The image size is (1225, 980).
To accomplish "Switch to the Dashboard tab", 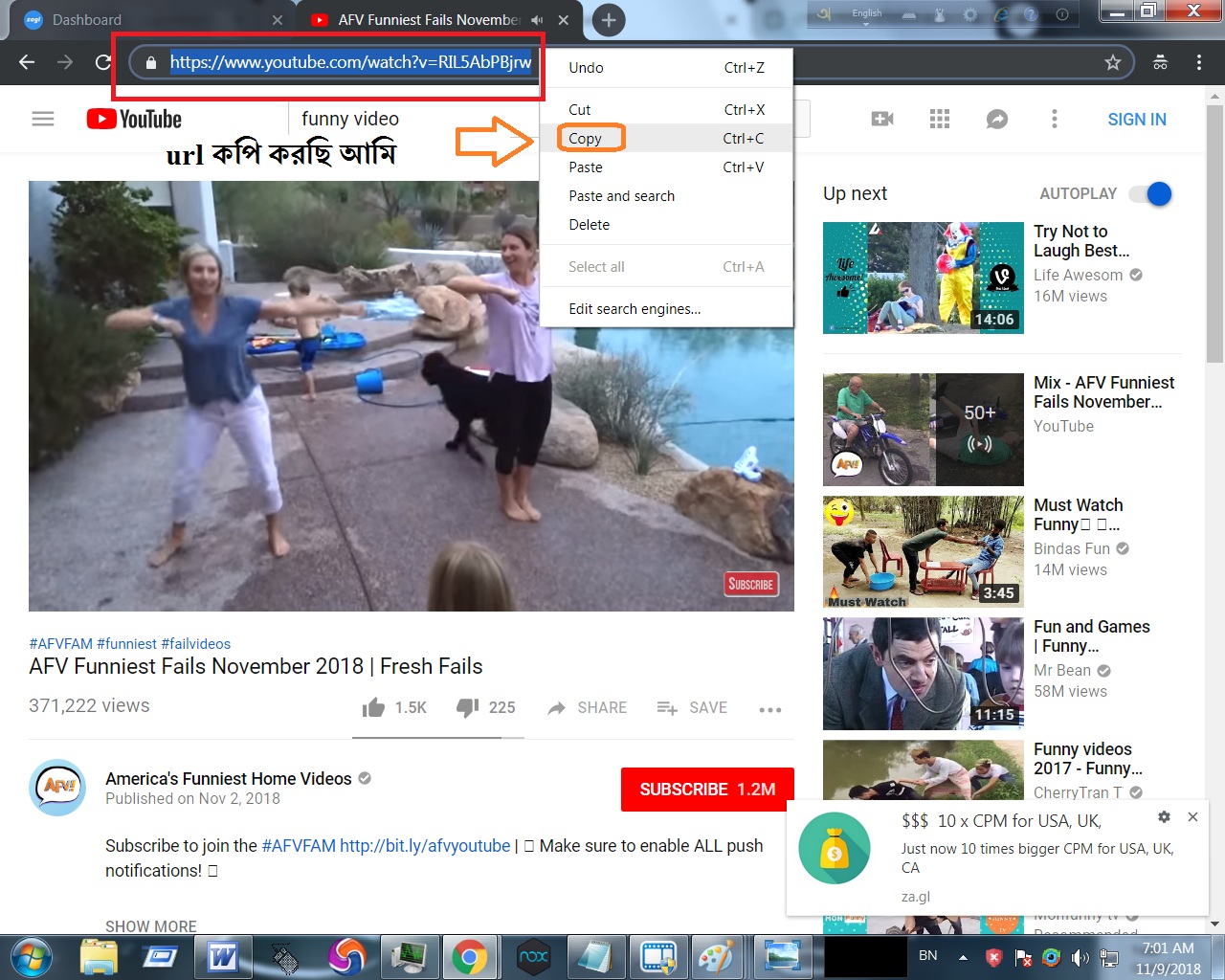I will 148,20.
